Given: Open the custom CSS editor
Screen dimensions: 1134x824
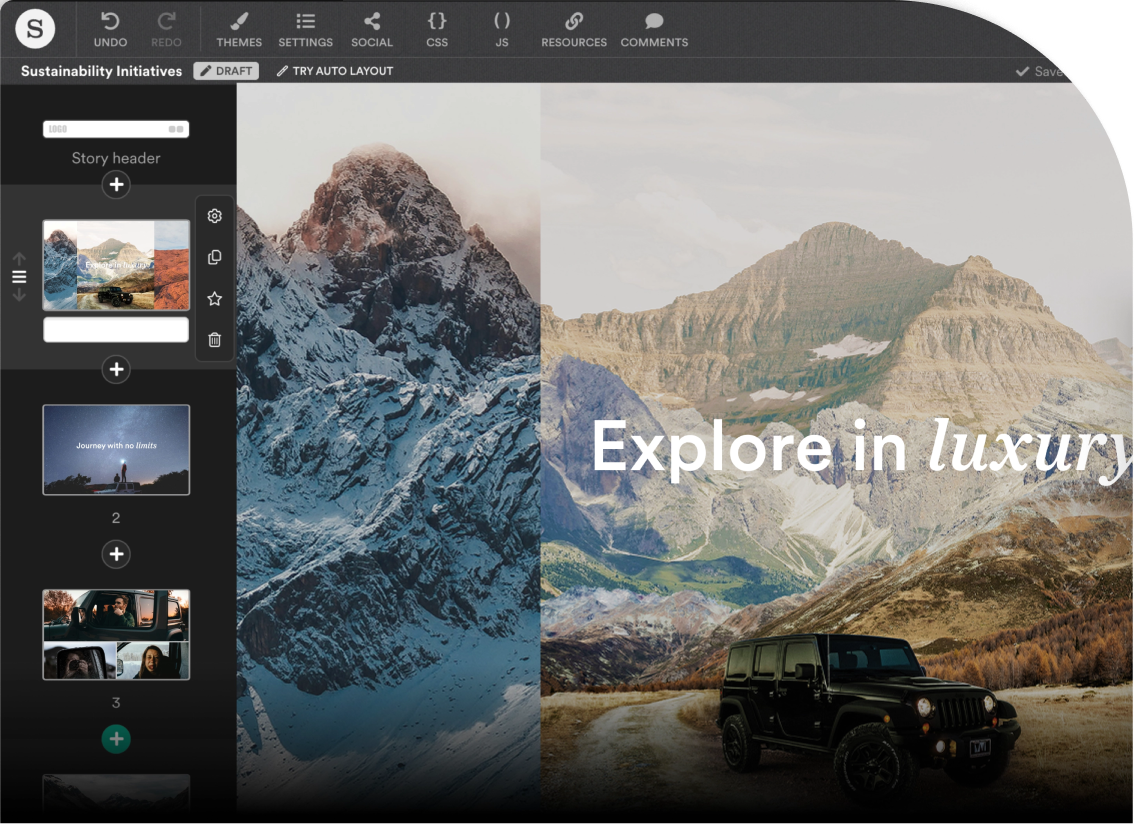Looking at the screenshot, I should pyautogui.click(x=437, y=28).
